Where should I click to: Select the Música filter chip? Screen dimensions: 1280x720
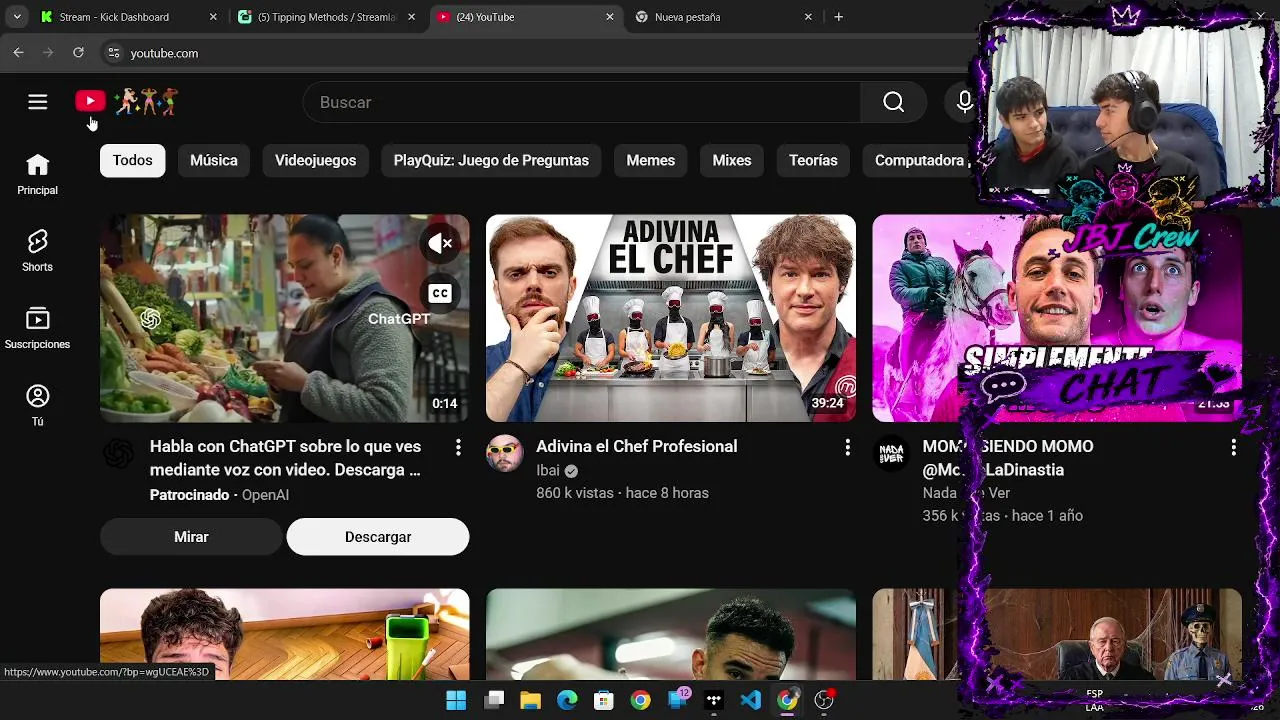coord(214,160)
